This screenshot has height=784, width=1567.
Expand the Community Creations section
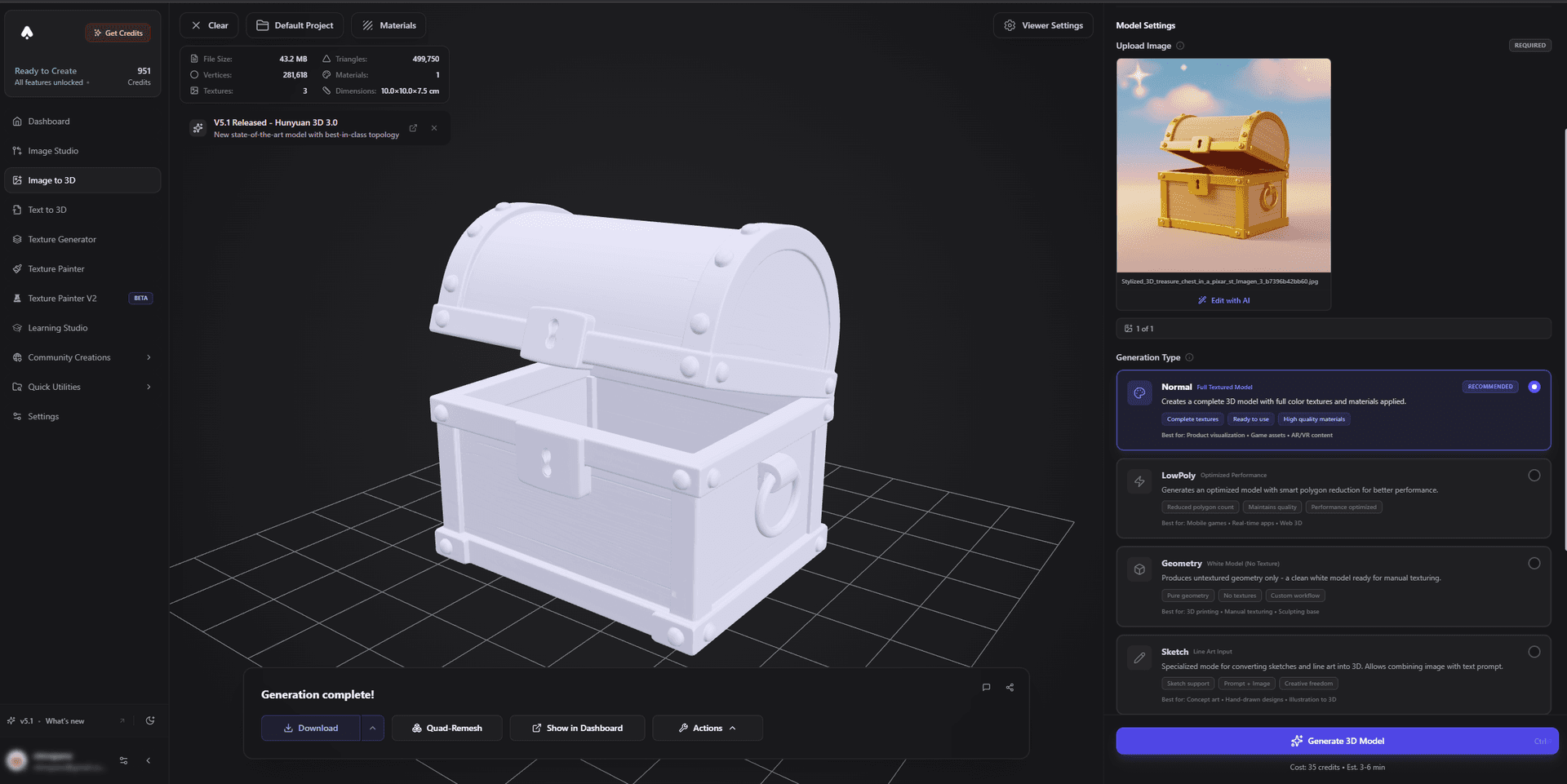[82, 357]
